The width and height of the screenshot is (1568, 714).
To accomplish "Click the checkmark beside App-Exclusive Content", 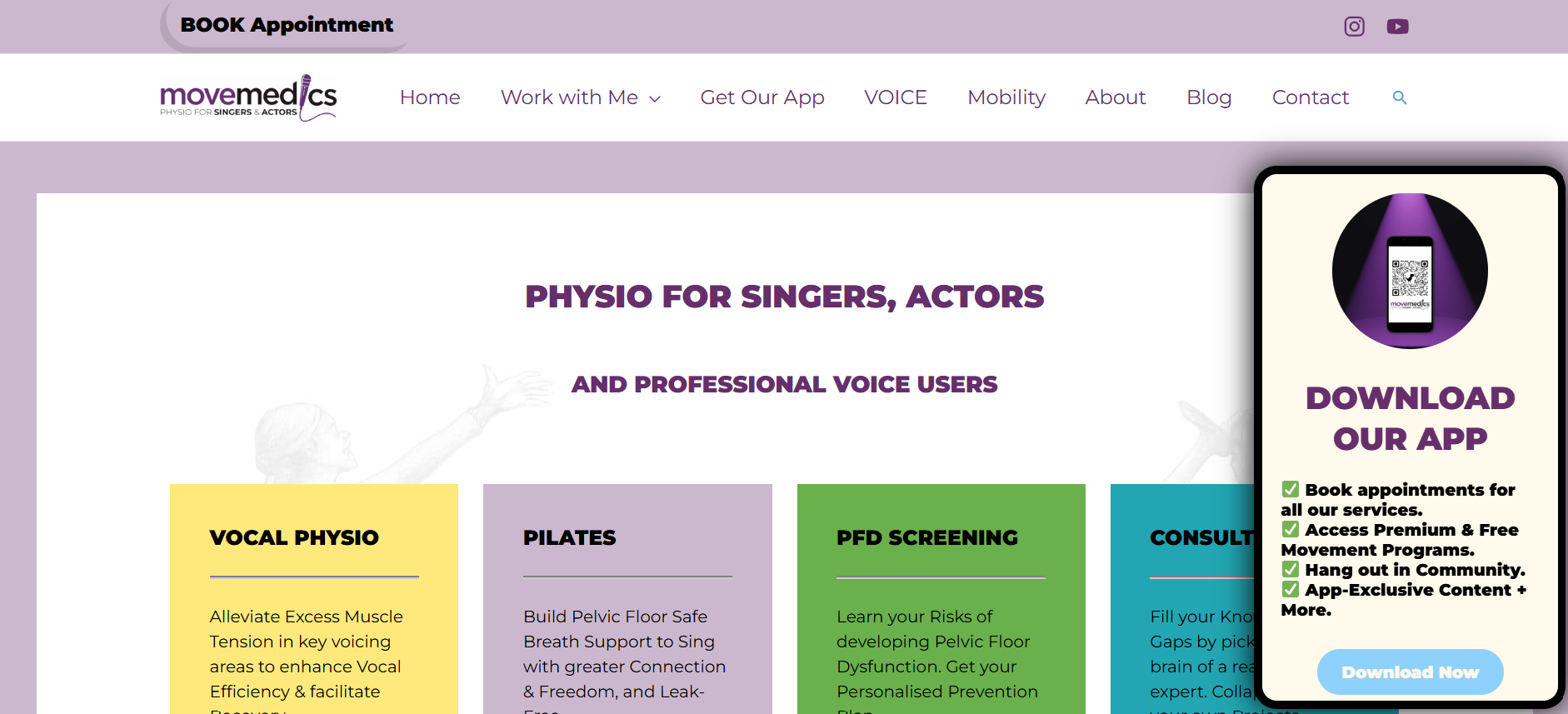I will tap(1291, 589).
